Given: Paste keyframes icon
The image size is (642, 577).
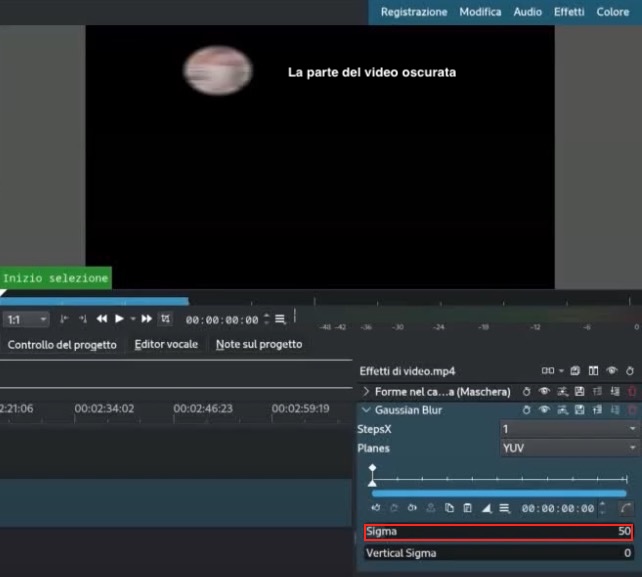Looking at the screenshot, I should (467, 508).
